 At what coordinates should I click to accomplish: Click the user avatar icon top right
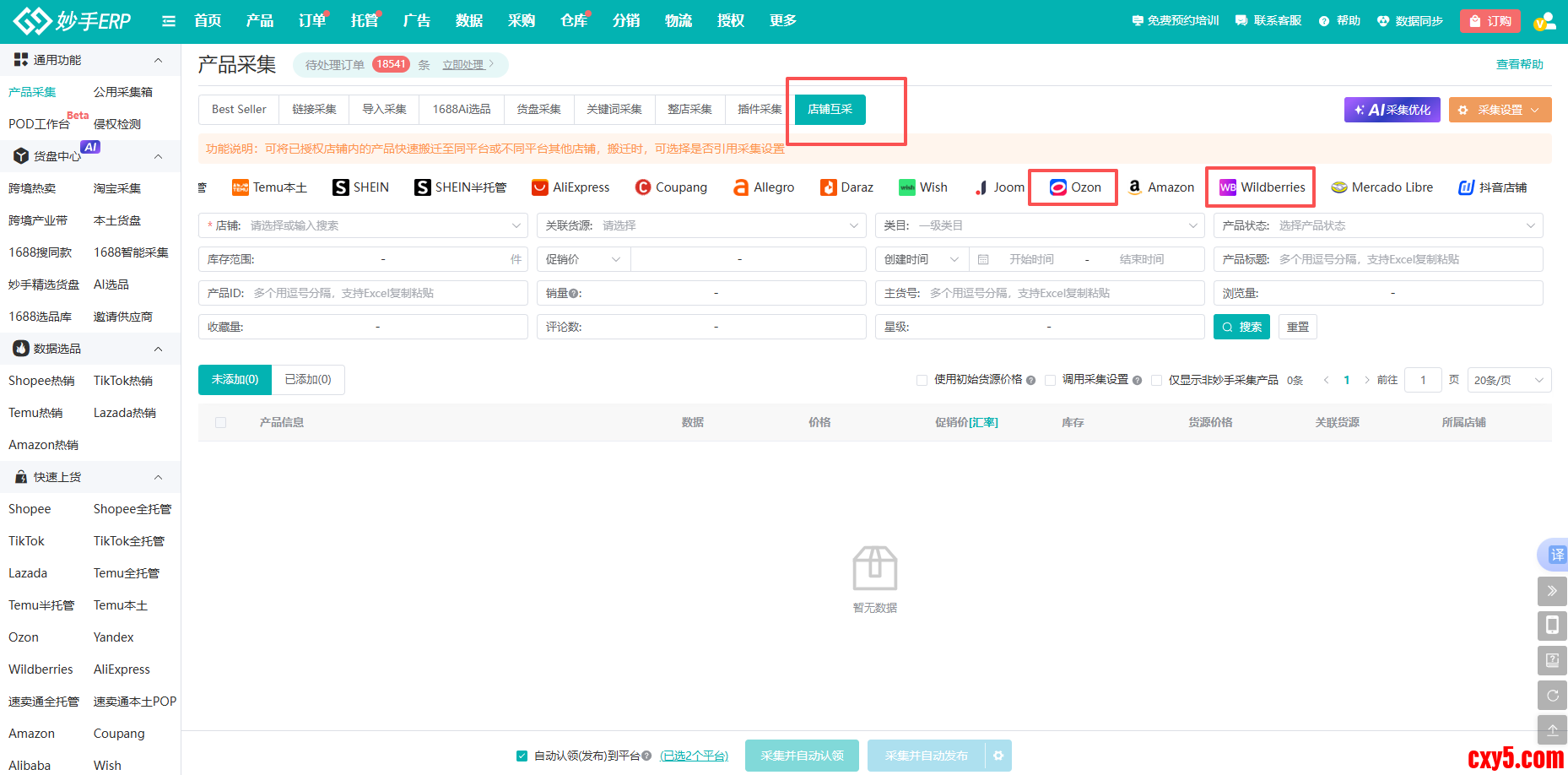pyautogui.click(x=1544, y=21)
